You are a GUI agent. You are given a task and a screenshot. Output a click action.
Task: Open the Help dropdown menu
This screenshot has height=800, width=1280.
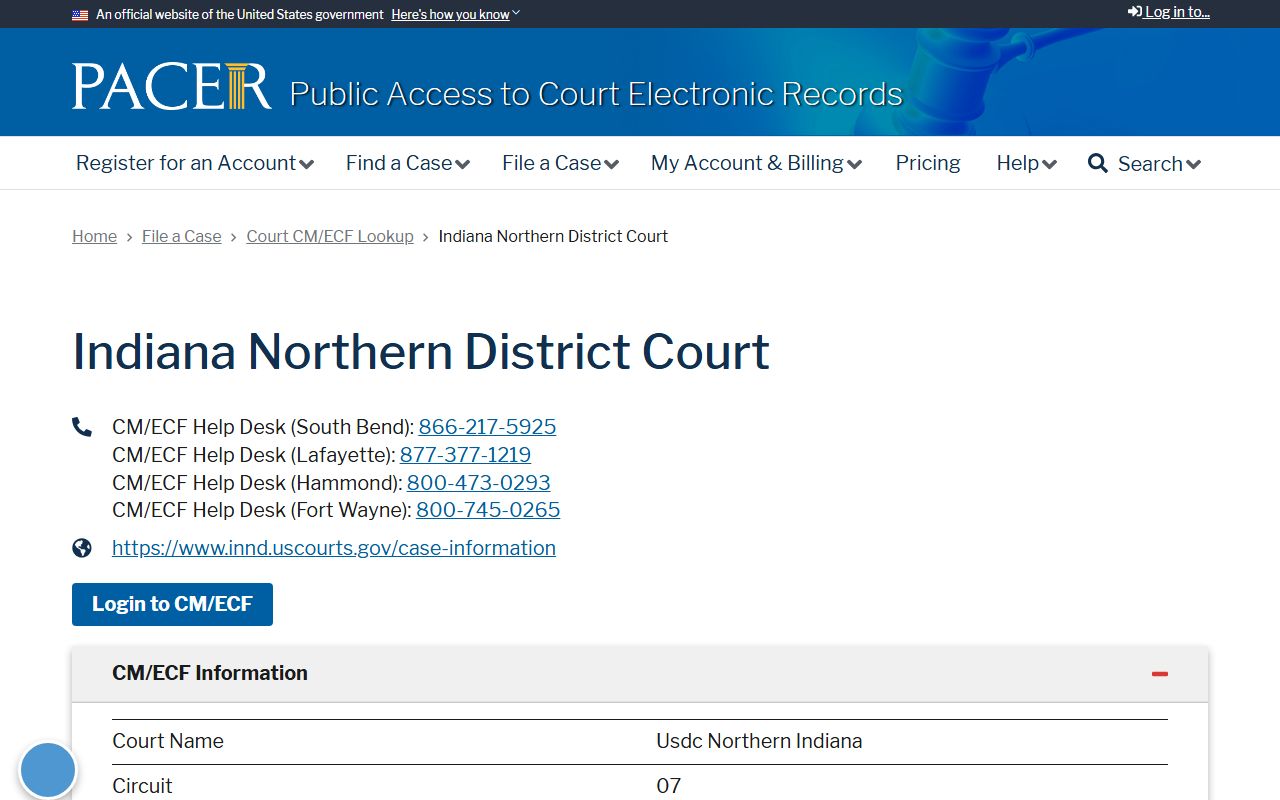[1027, 163]
